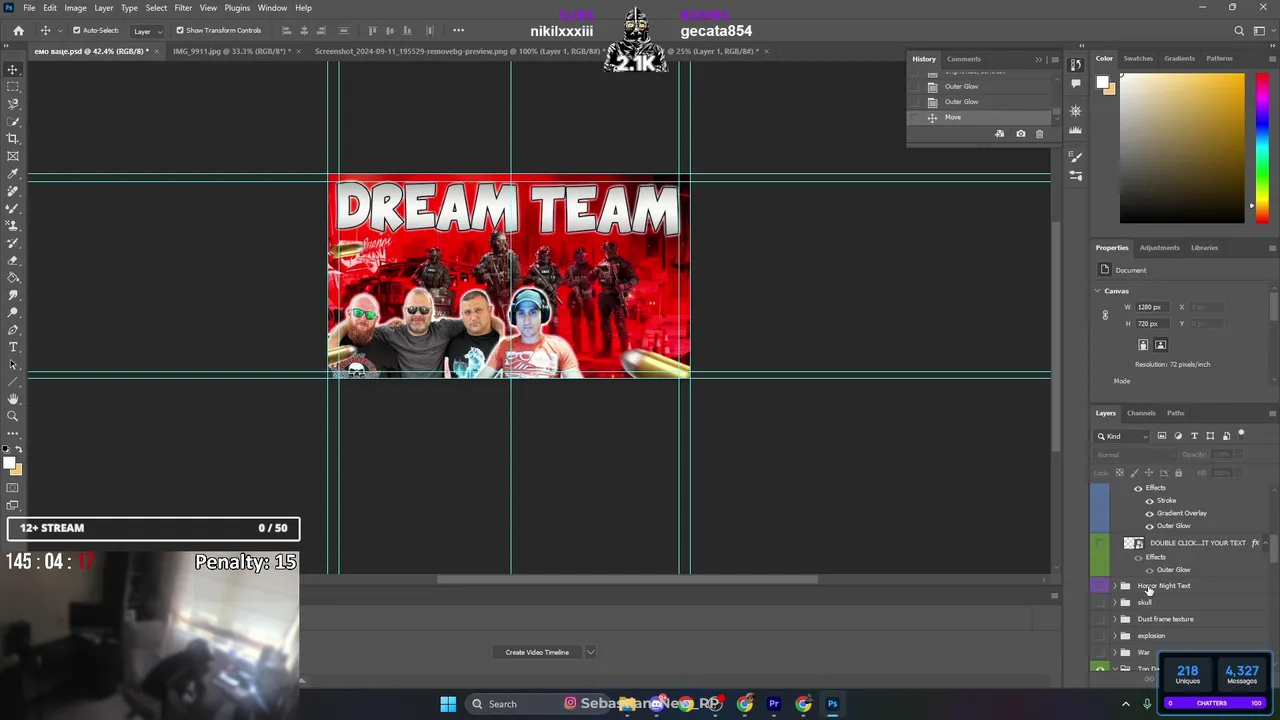
Task: Switch to the Comments tab
Action: coord(964,59)
